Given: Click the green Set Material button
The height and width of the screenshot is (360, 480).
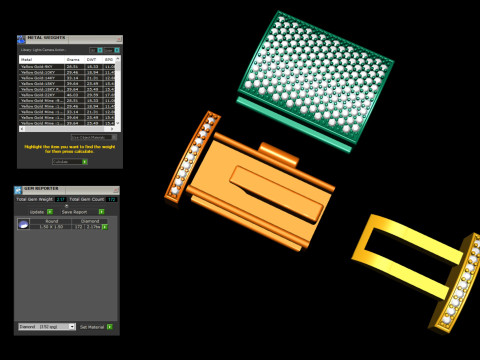Looking at the screenshot, I should coord(110,327).
